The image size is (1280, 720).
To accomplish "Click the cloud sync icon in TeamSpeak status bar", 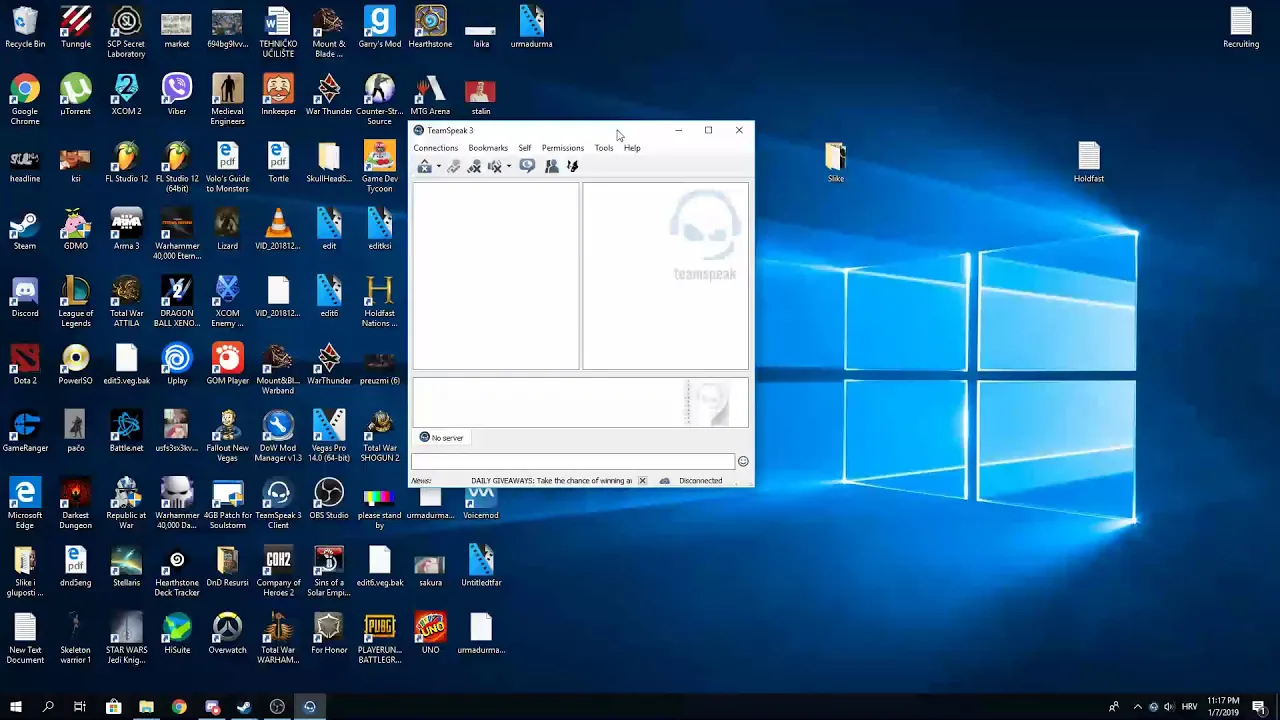I will pos(664,481).
